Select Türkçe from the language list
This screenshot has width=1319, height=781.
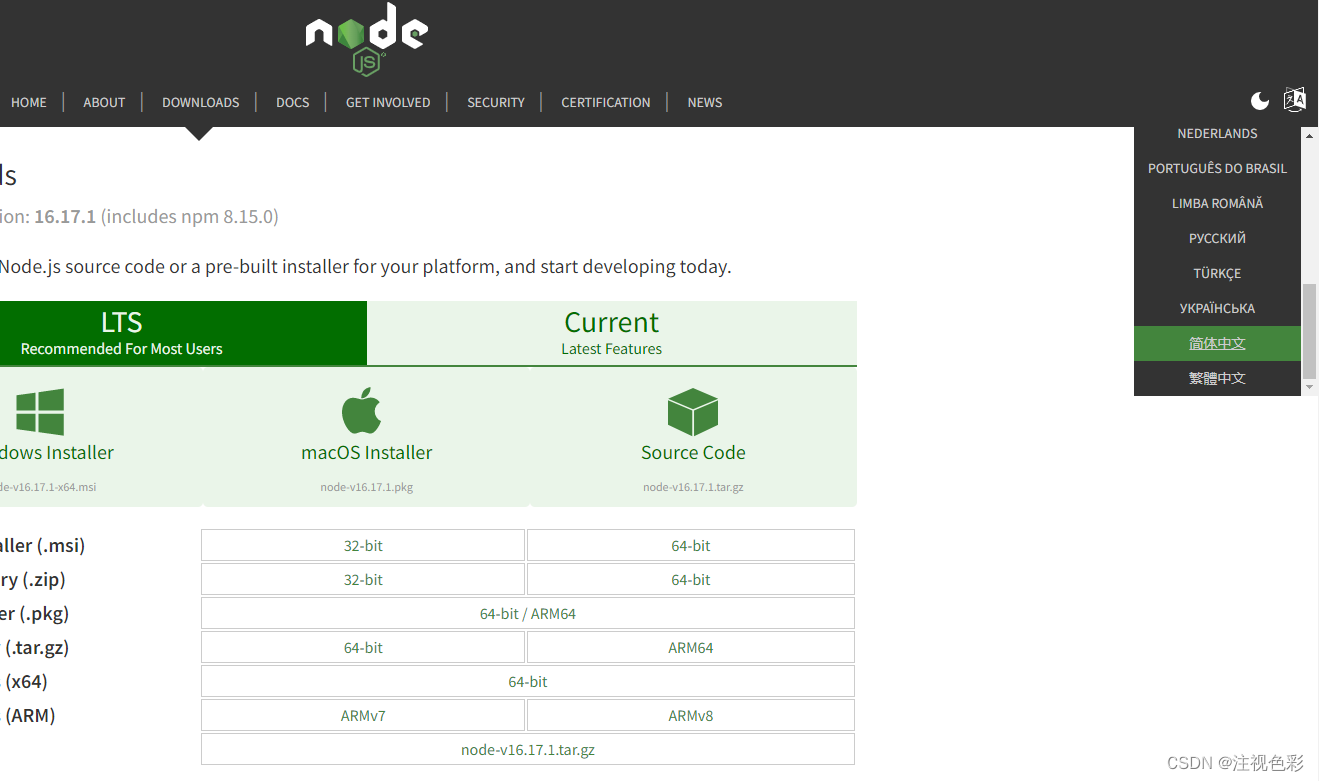click(x=1217, y=272)
